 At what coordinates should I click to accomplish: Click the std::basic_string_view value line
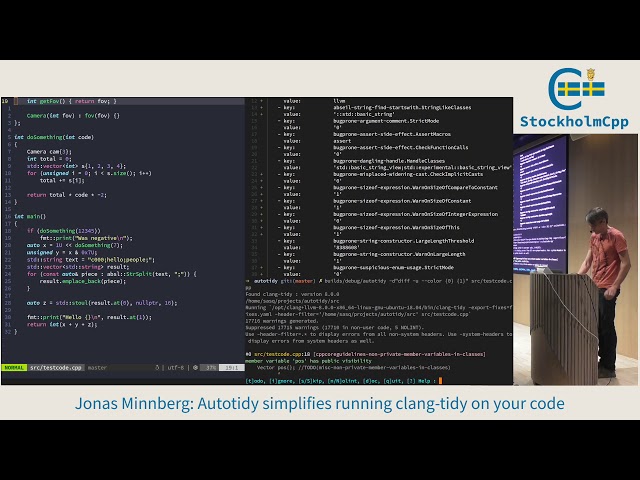tap(422, 167)
